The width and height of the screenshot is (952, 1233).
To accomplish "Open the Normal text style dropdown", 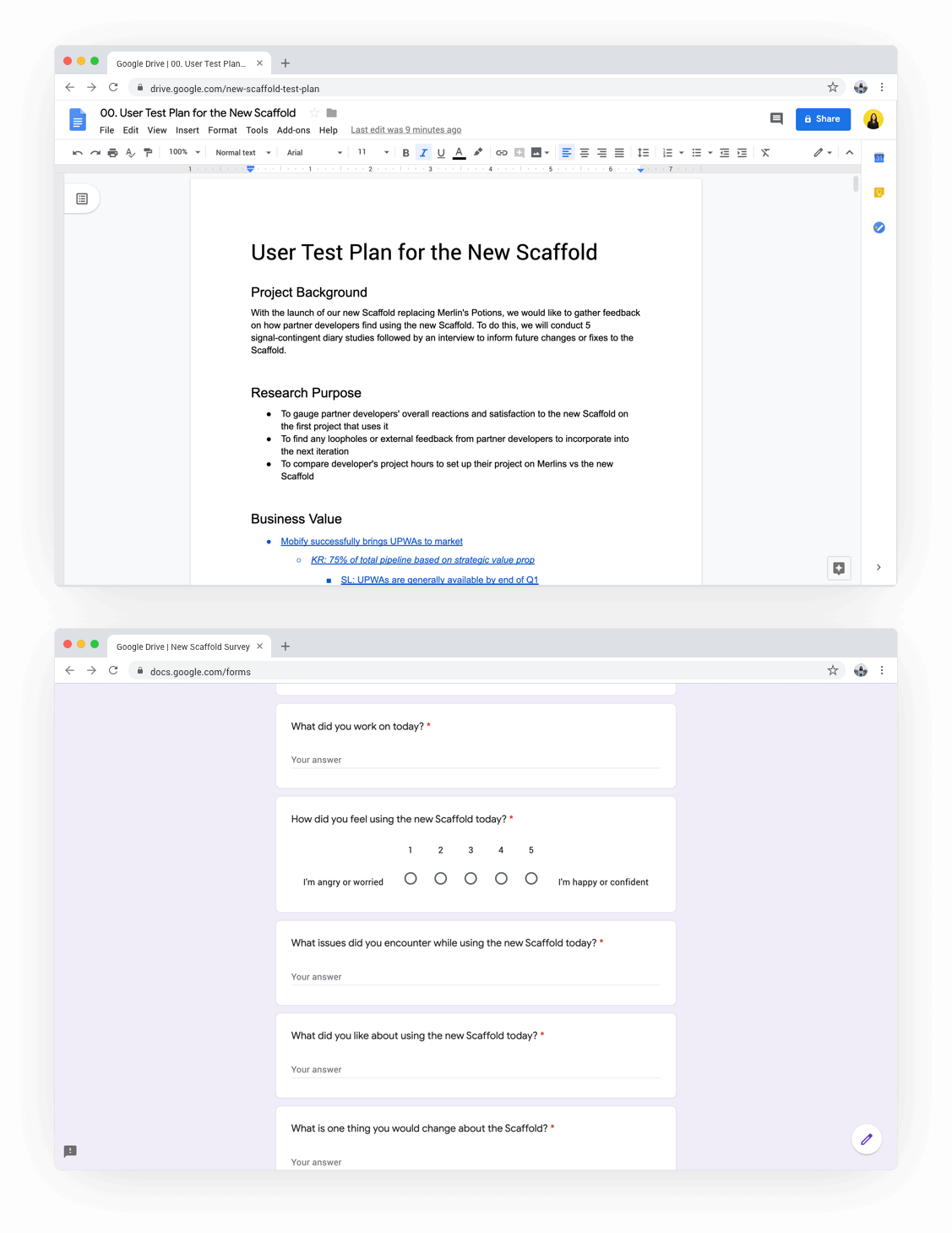I will pos(243,153).
